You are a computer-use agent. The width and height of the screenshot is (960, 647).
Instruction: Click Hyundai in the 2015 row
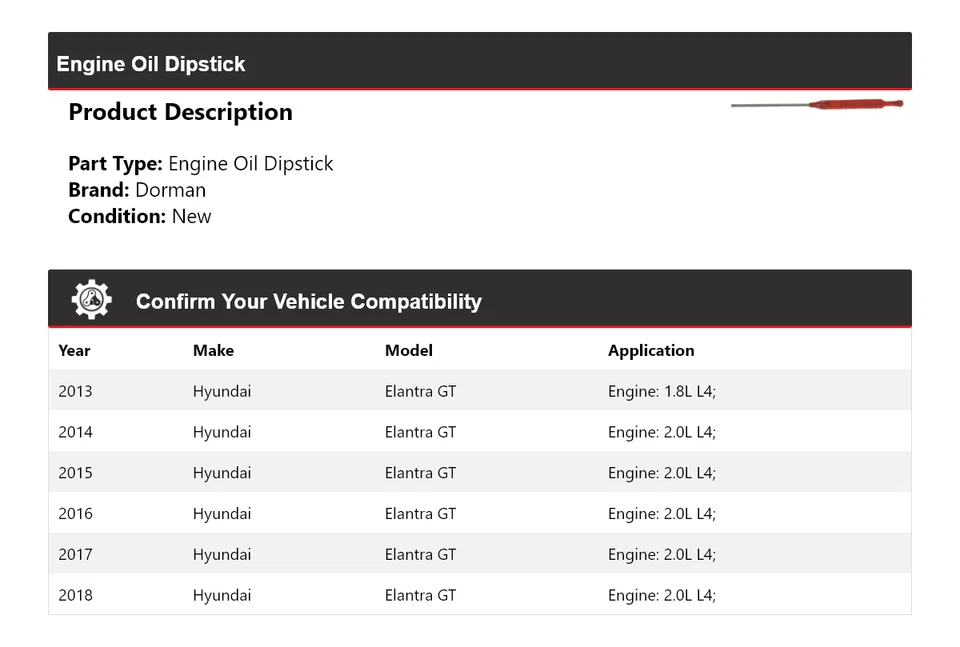(222, 473)
